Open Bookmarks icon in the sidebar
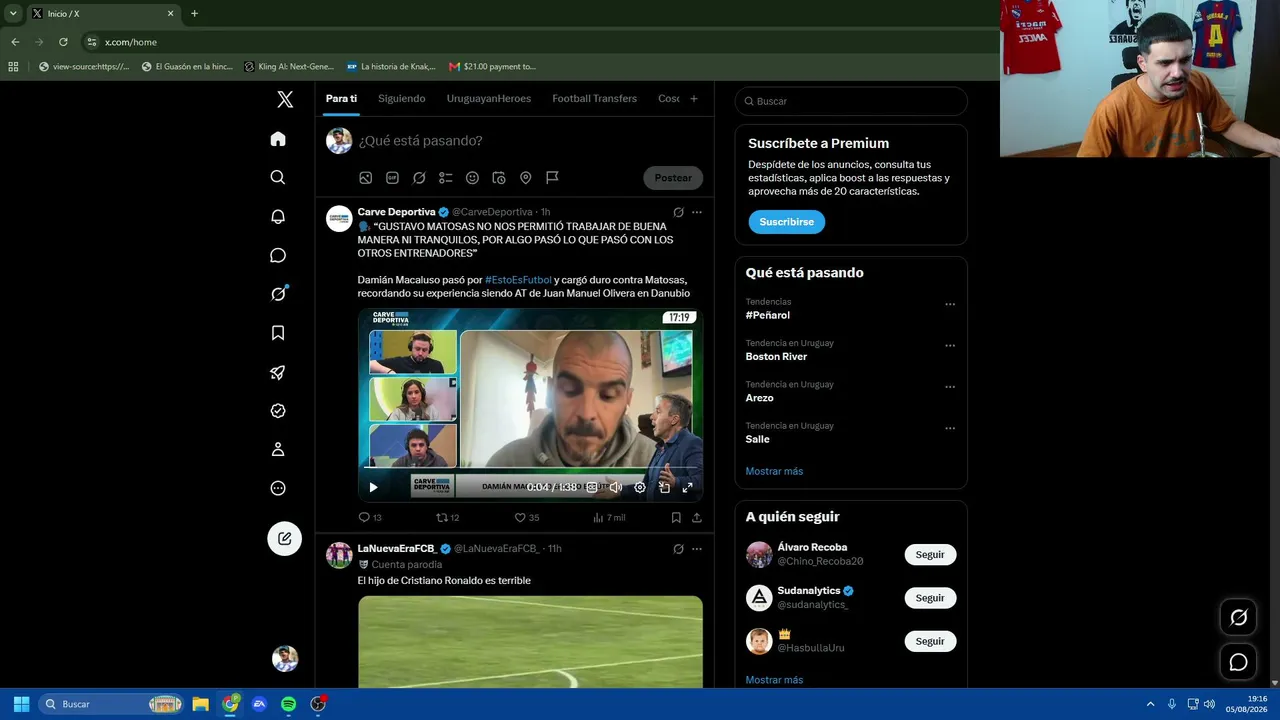The image size is (1280, 720). (278, 333)
